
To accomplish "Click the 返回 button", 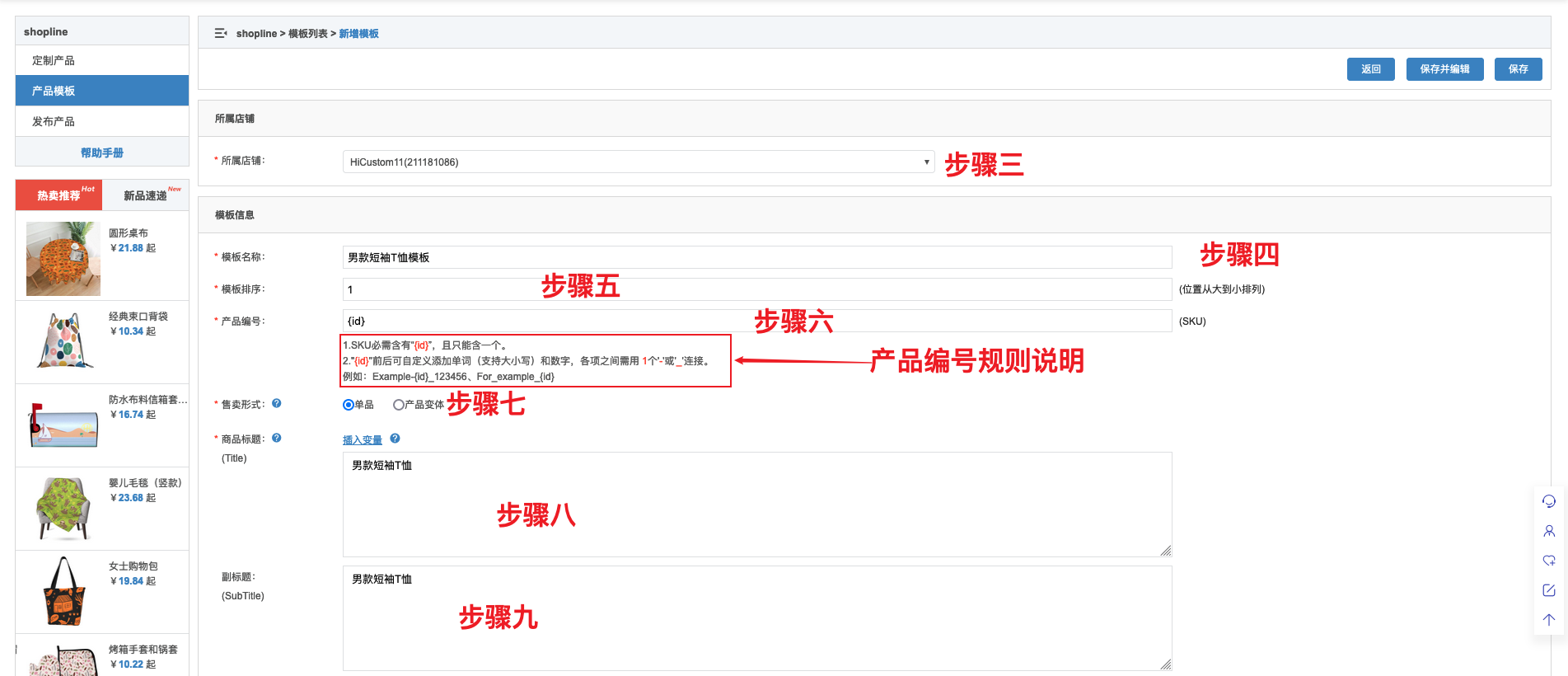I will (1371, 69).
